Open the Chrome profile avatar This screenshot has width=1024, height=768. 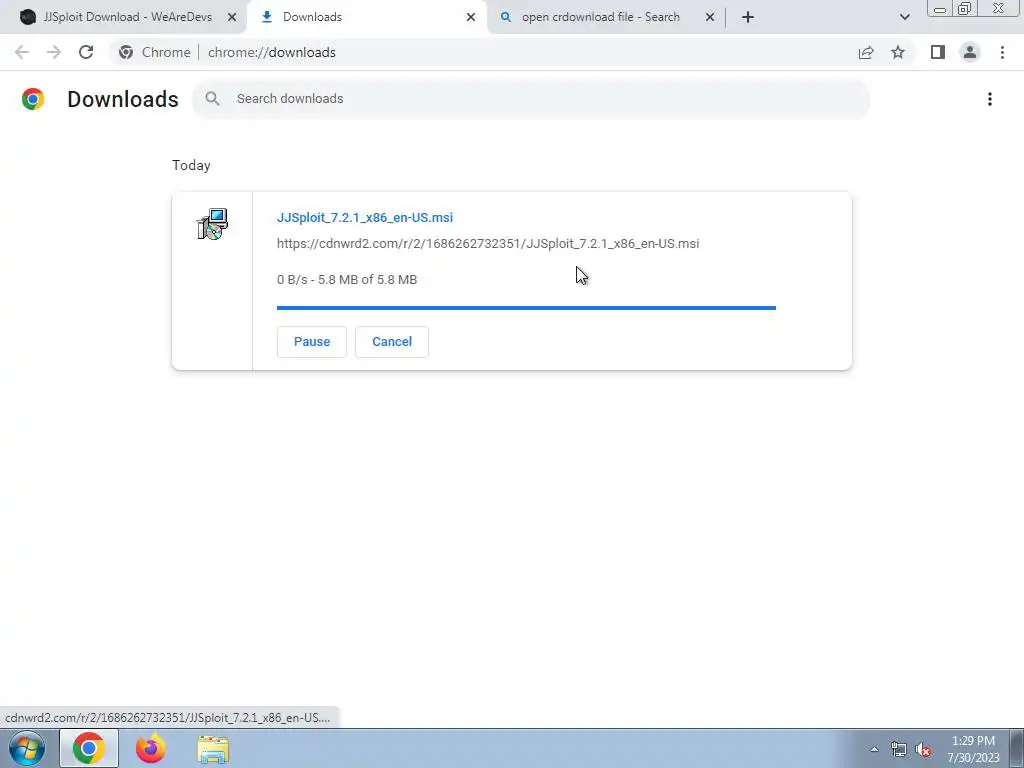click(x=970, y=52)
